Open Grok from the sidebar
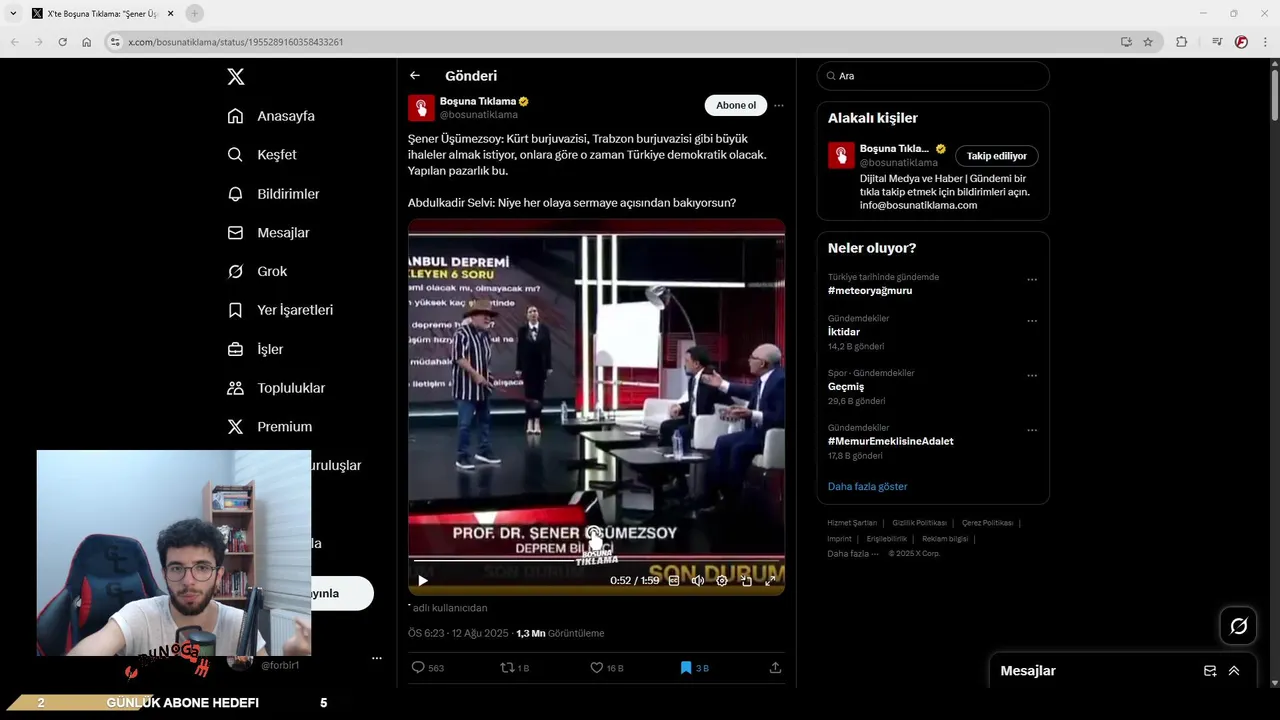 [x=257, y=271]
